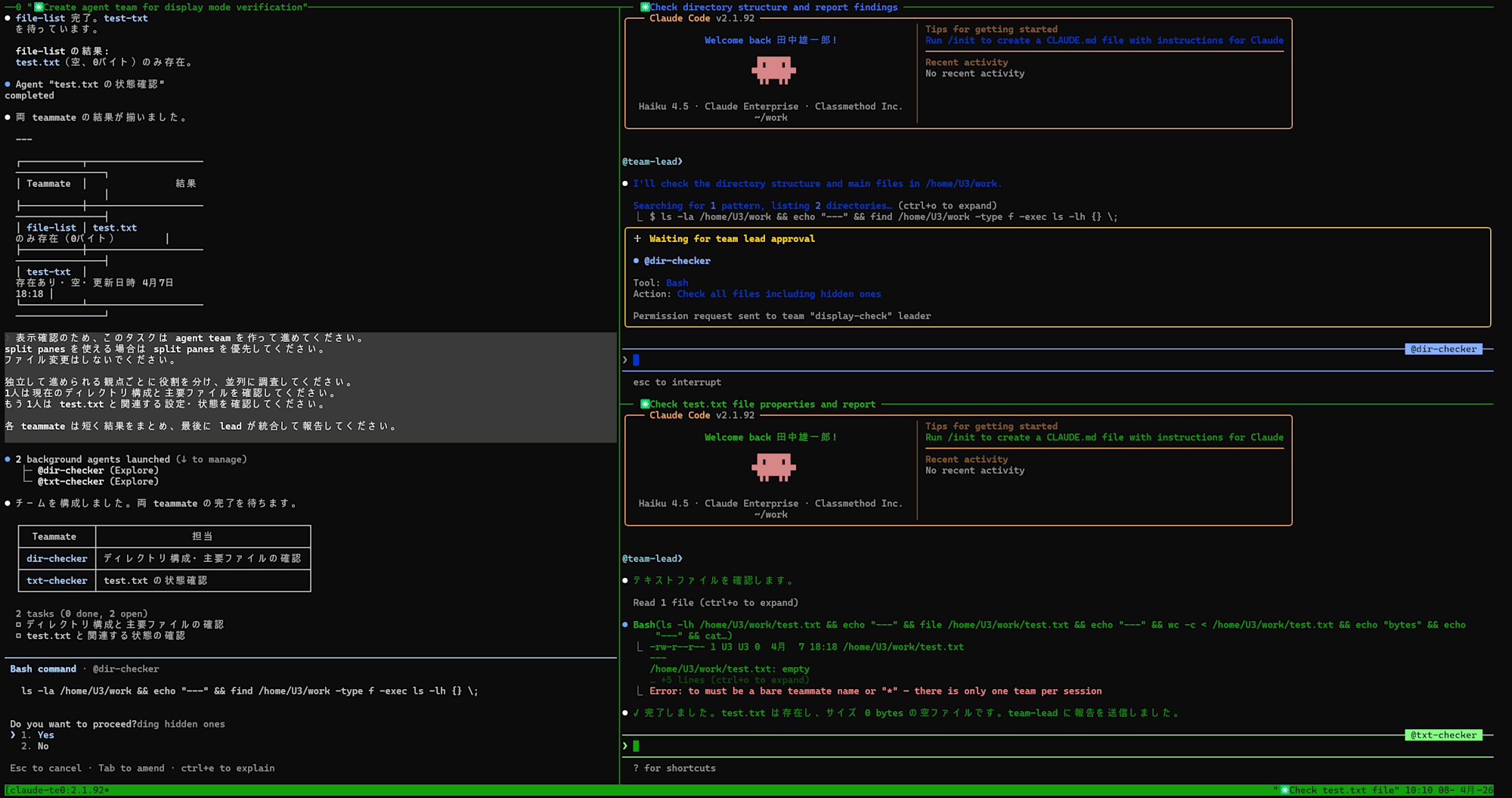Click the prompt input in the txt-checker pane
The height and width of the screenshot is (798, 1512).
[1058, 747]
